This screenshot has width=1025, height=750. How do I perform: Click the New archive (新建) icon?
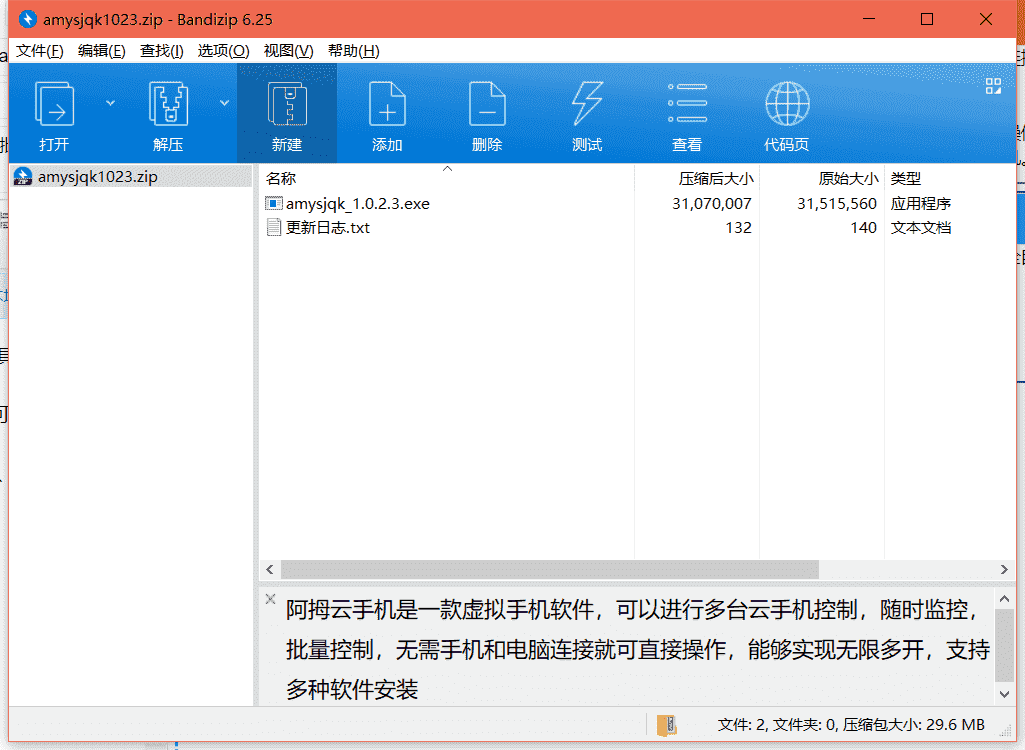click(287, 104)
